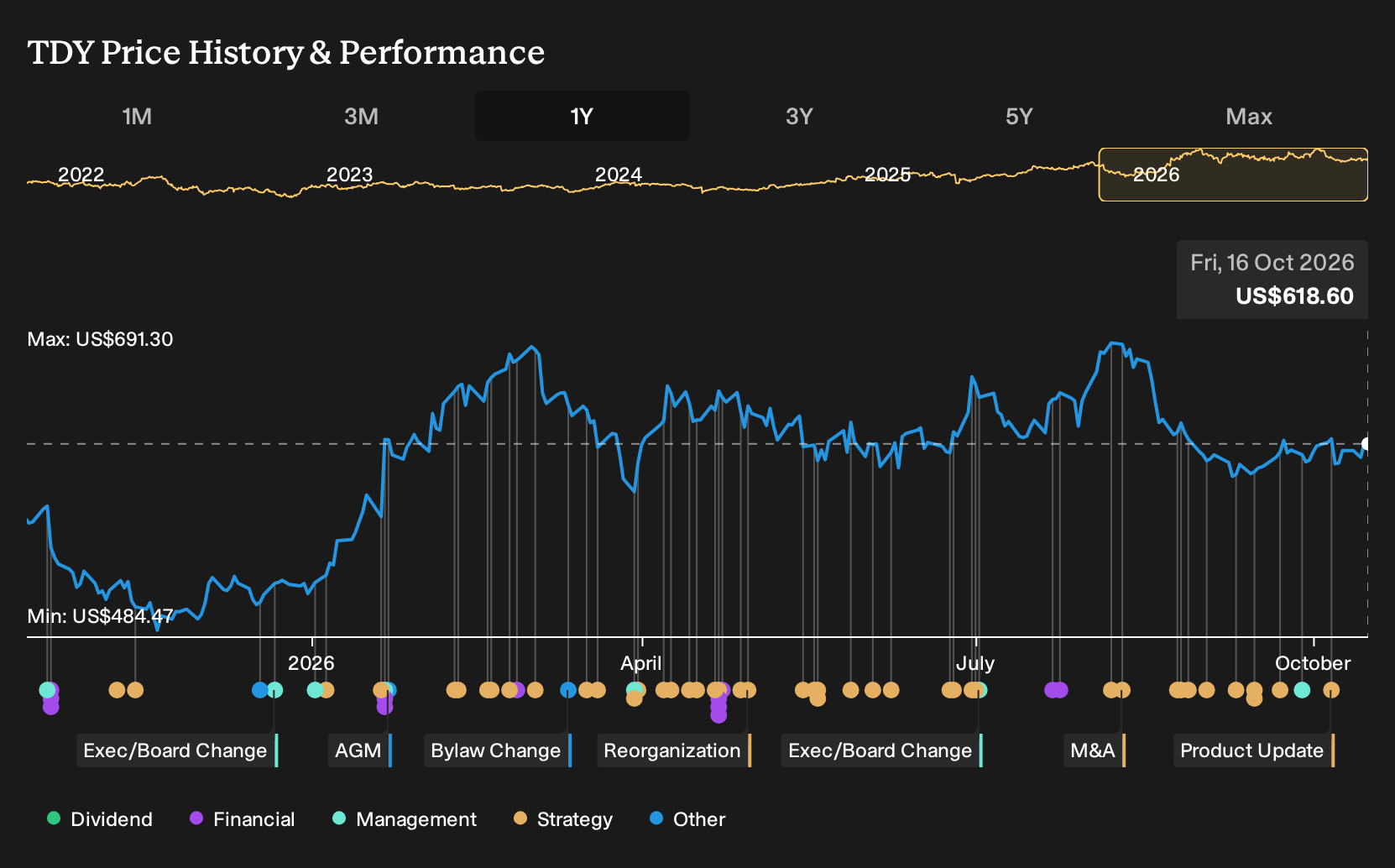
Task: Click the highlighted 2026 range selector in overview
Action: (x=1233, y=175)
